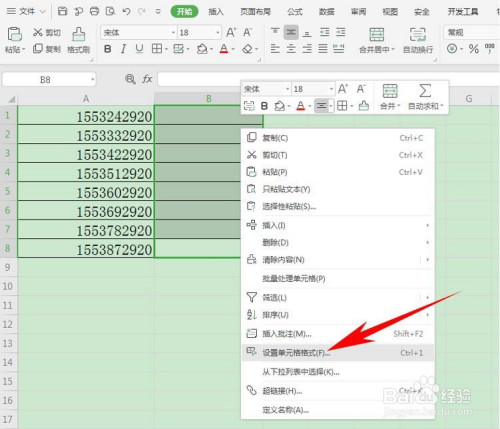Expand the quick access customize arrow

coord(158,12)
